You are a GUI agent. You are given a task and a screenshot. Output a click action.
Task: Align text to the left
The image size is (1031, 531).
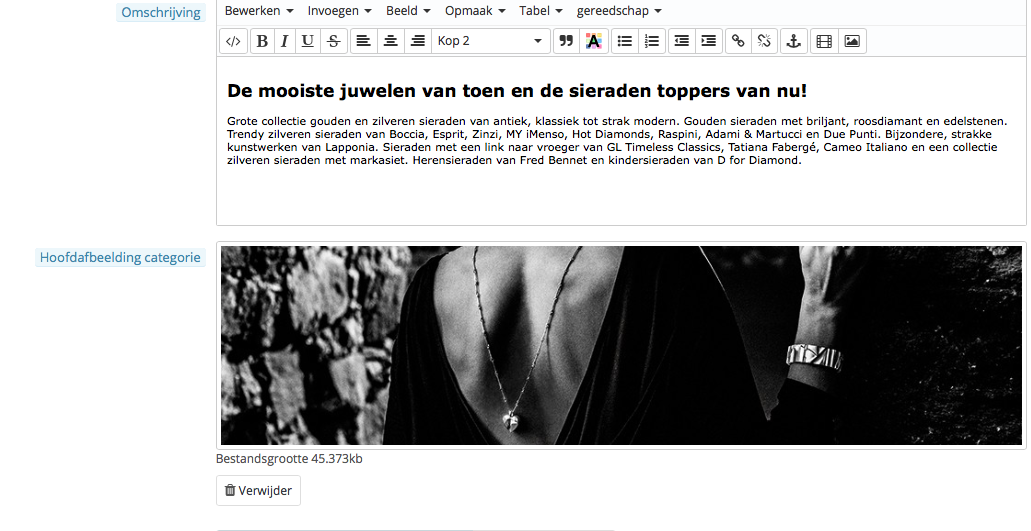pos(363,41)
